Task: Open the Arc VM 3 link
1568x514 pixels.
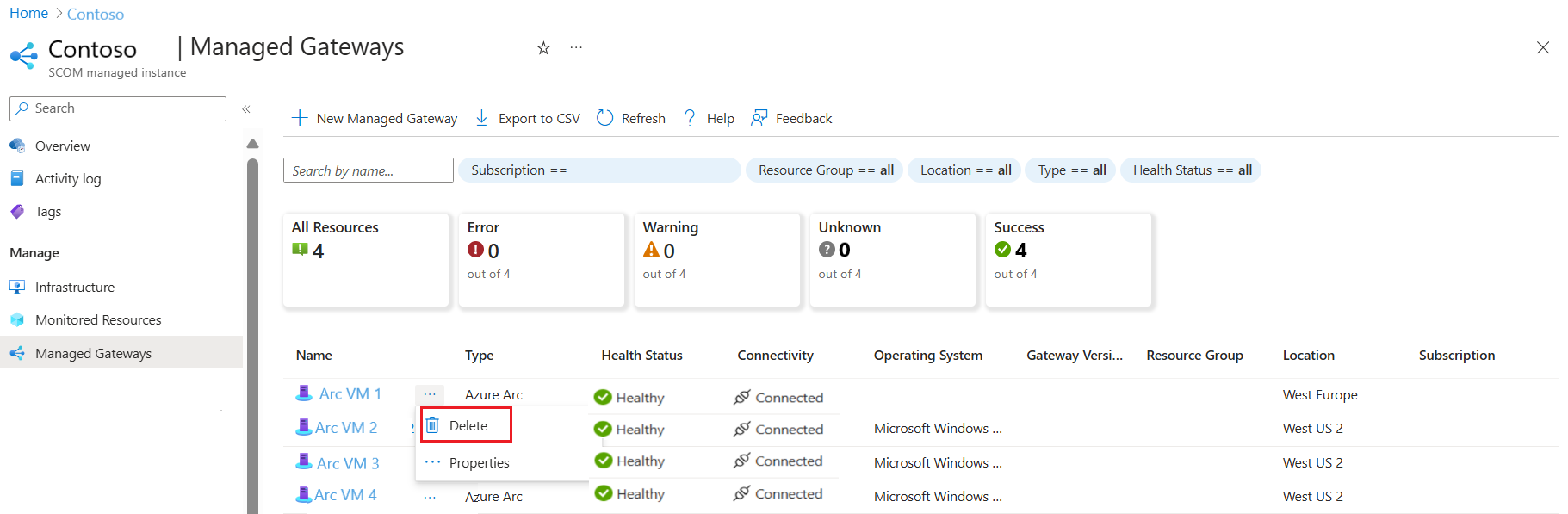Action: 348,463
